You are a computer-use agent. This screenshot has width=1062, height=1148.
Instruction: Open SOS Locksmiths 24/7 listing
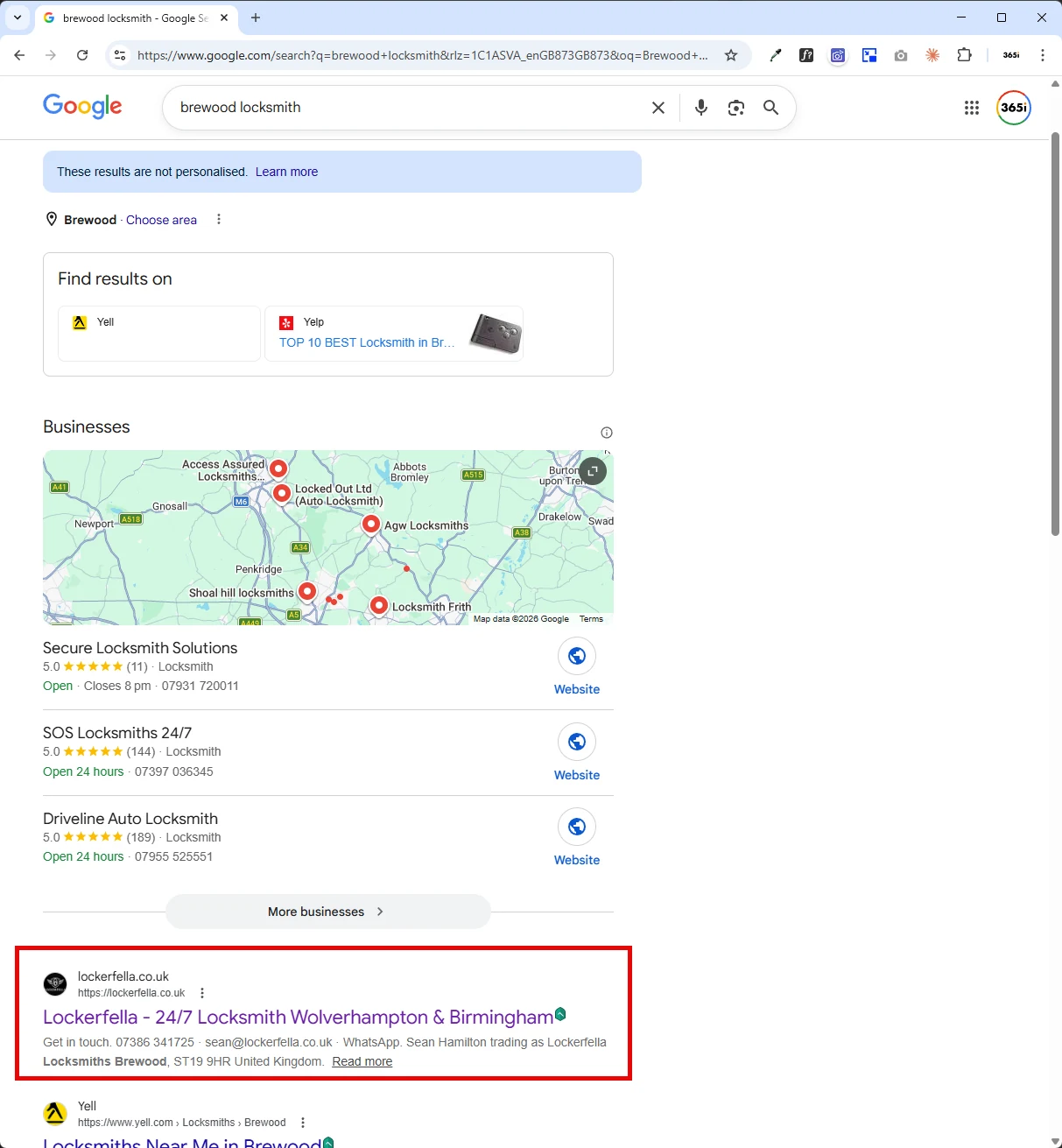point(117,733)
